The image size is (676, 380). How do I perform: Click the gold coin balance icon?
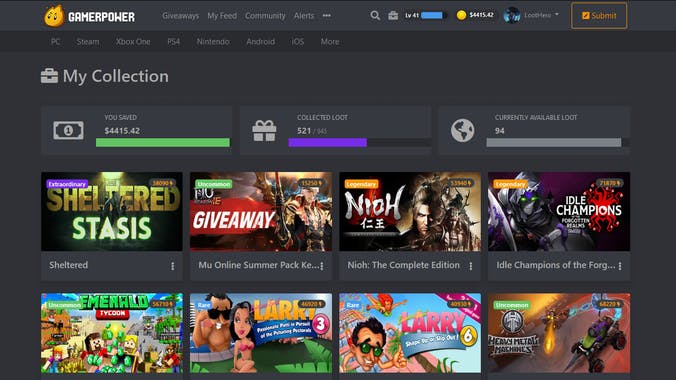click(461, 15)
